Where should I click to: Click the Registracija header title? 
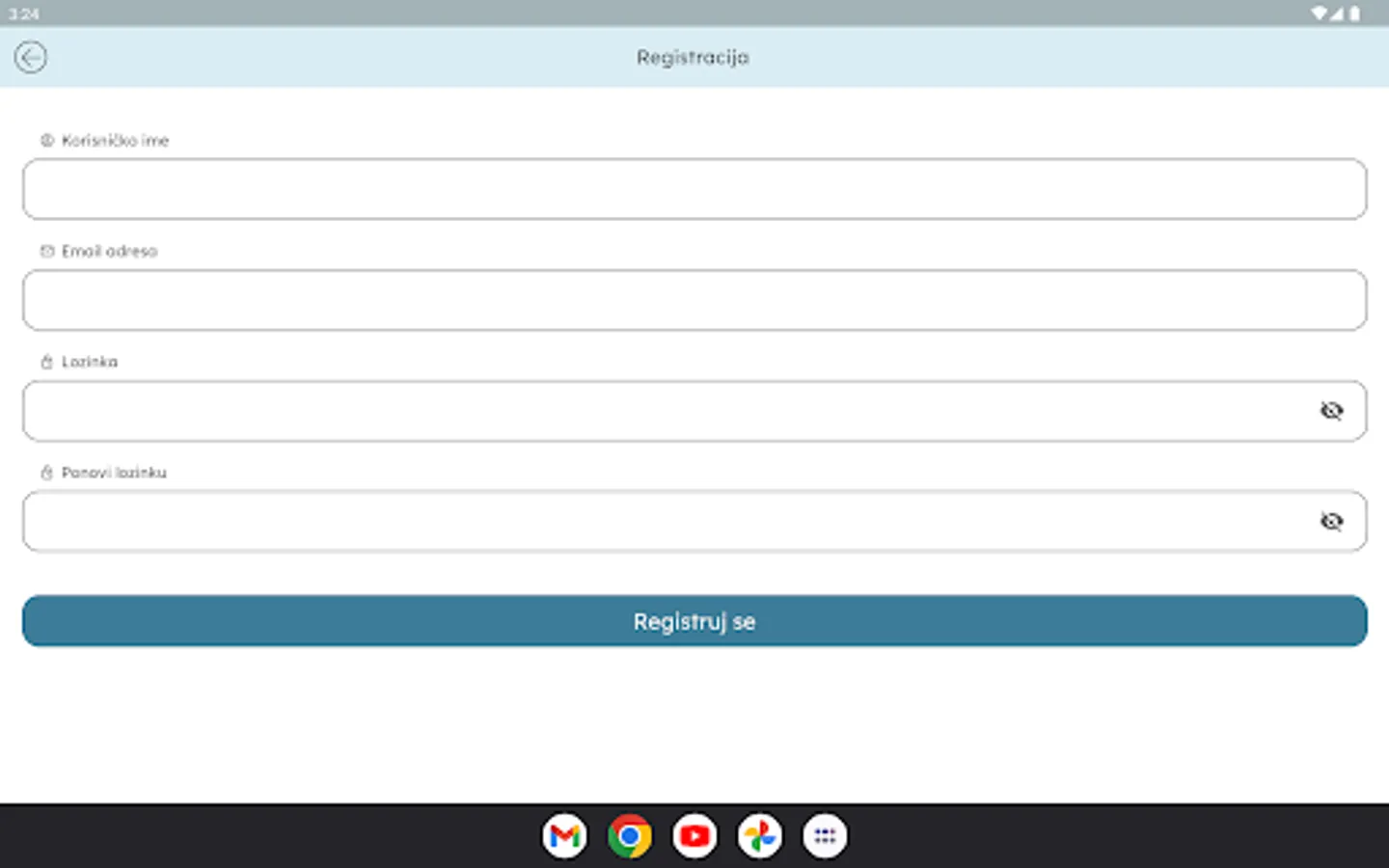pos(693,58)
